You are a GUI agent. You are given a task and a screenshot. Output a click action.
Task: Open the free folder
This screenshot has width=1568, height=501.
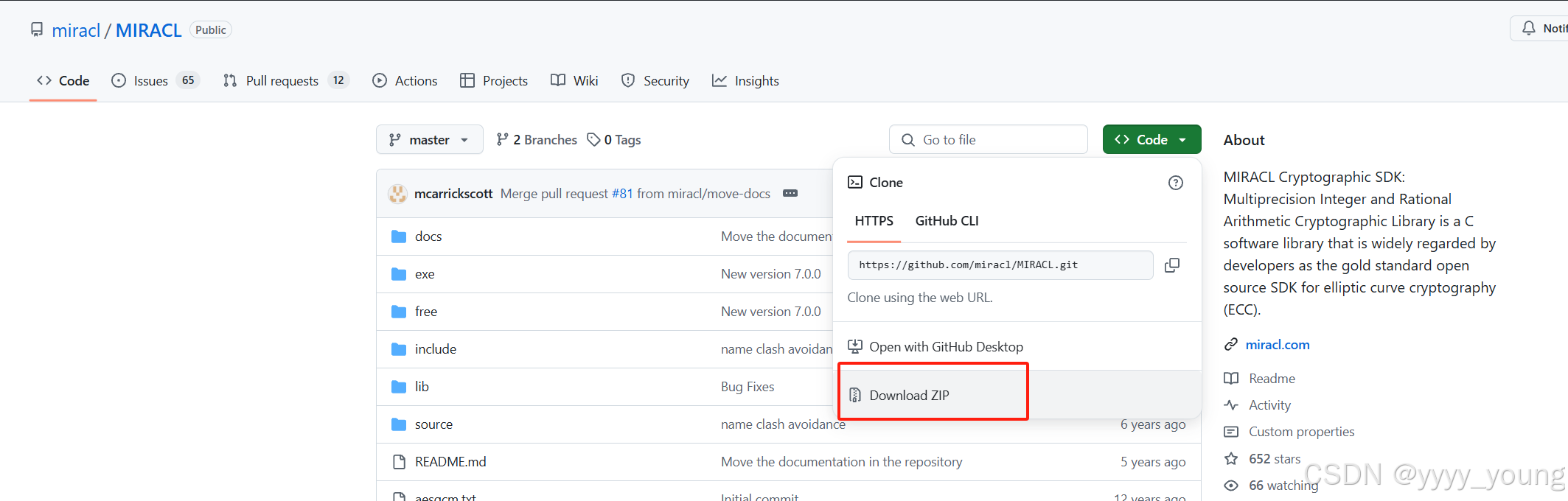[x=426, y=311]
